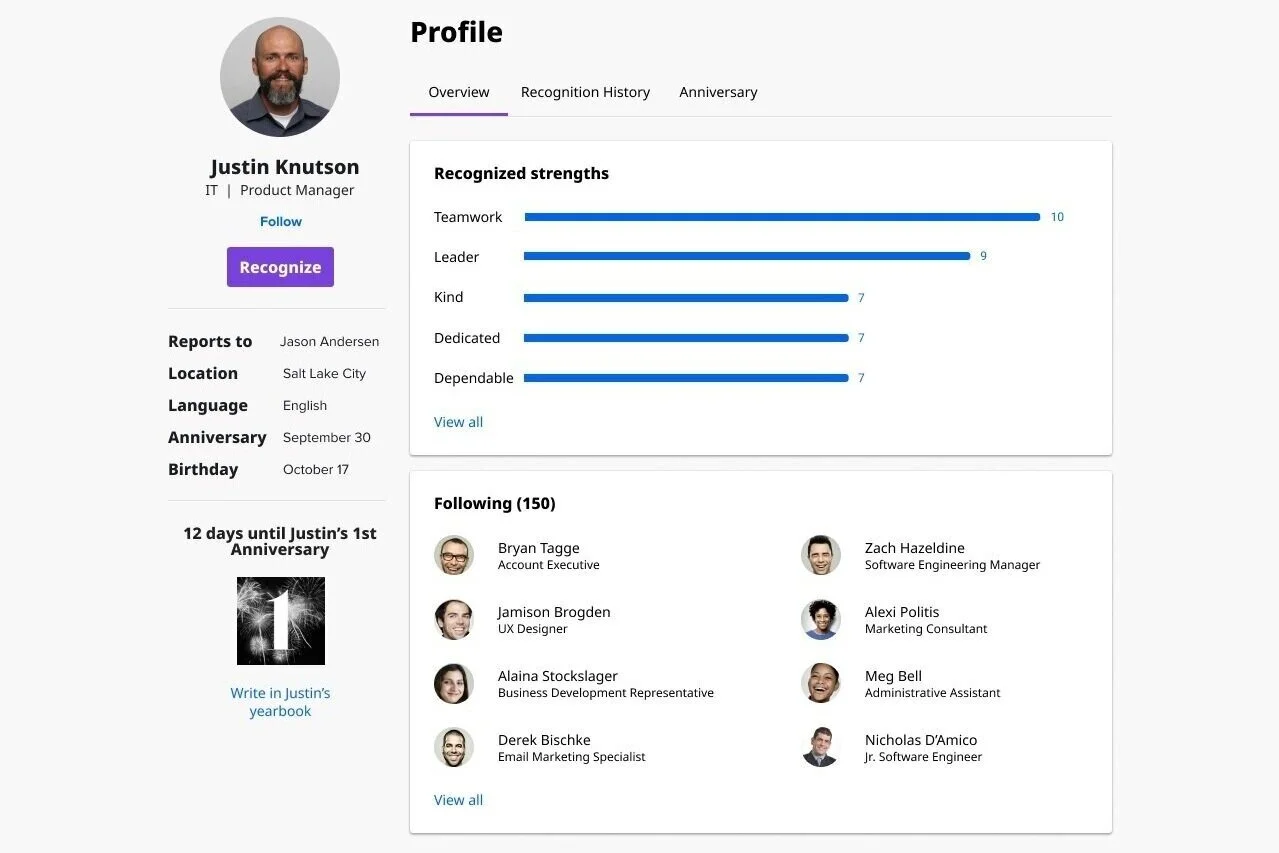The image size is (1279, 853).
Task: Click Alexi Politis's avatar
Action: (821, 619)
